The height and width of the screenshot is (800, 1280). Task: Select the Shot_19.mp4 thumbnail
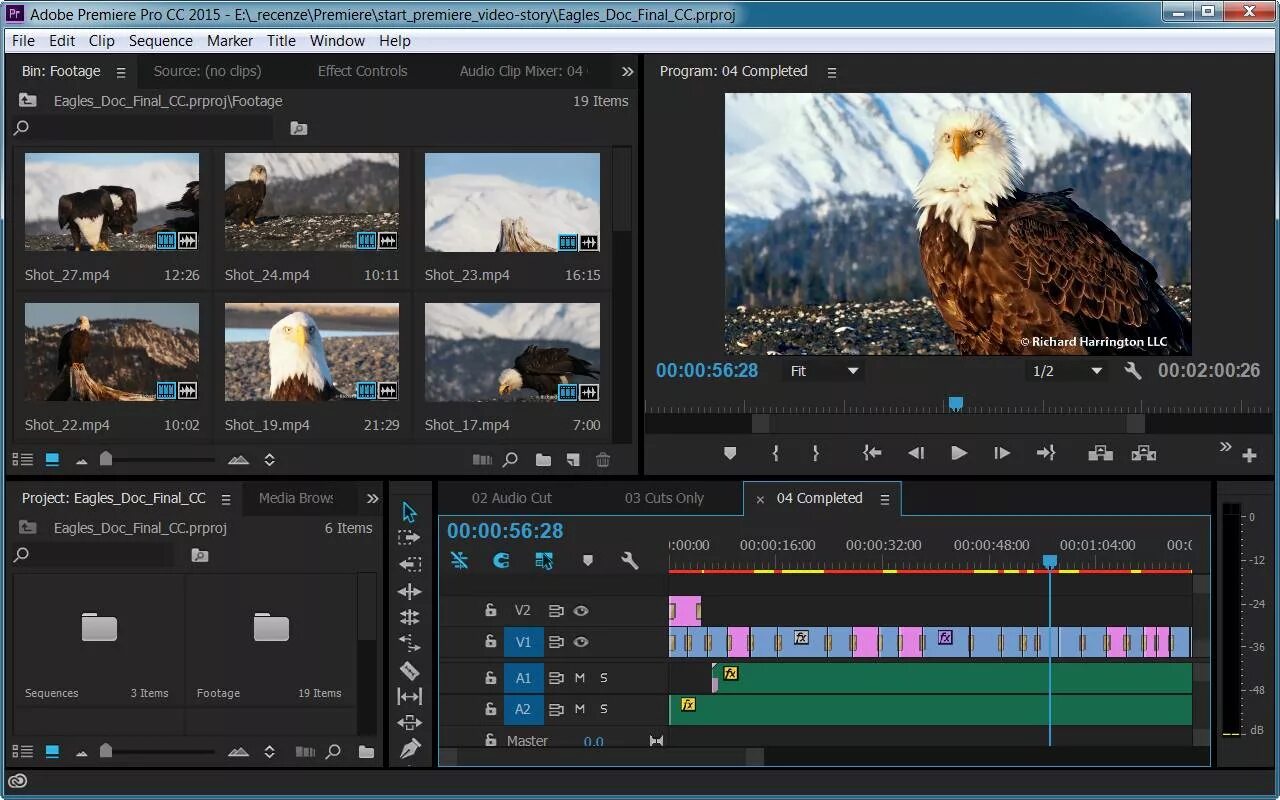[312, 352]
